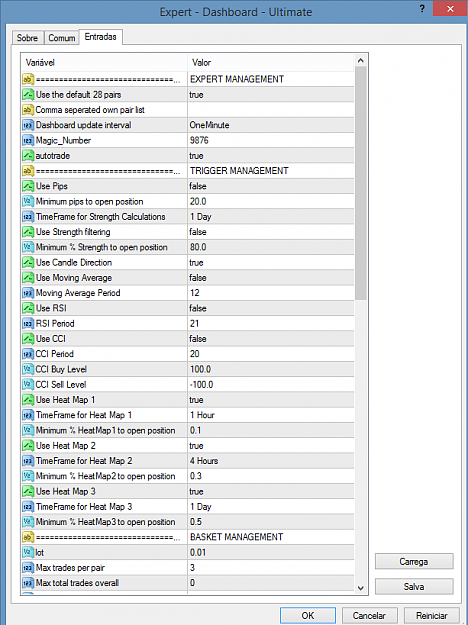This screenshot has height=625, width=468.
Task: Switch to the Sobre tab
Action: pos(27,38)
